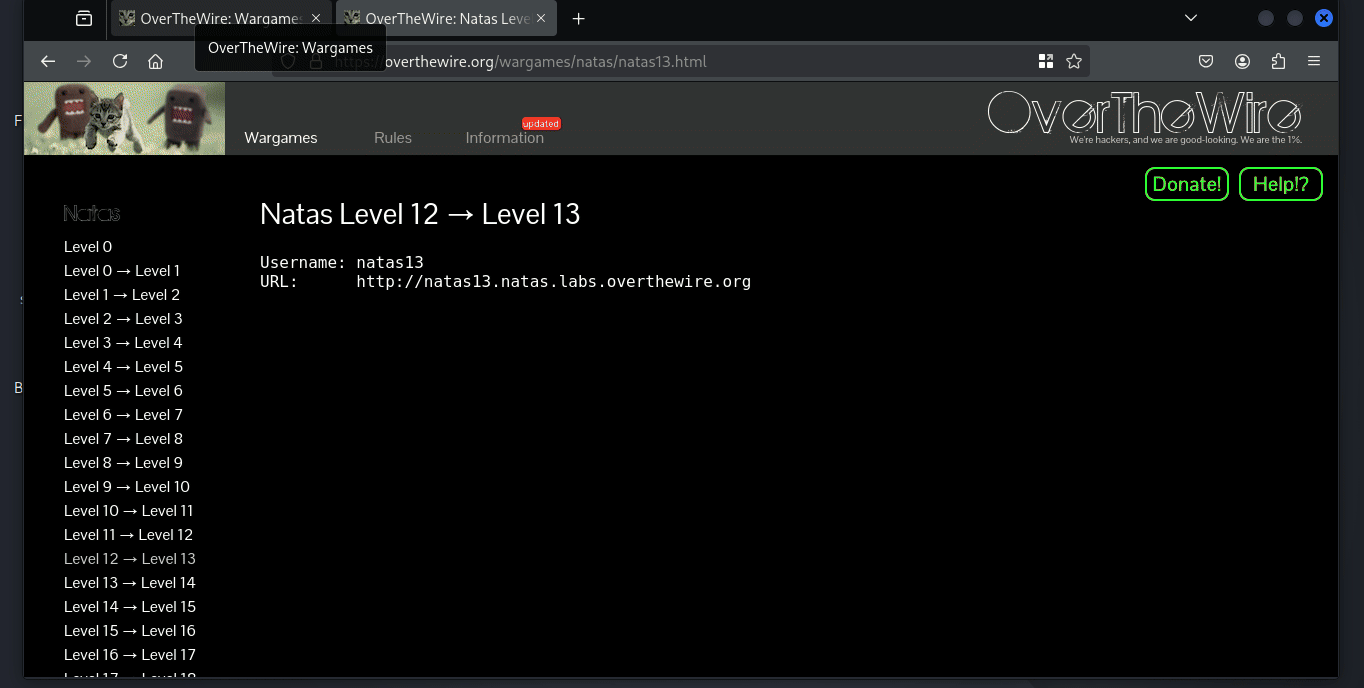
Task: Click the green Help!? button
Action: click(1281, 184)
